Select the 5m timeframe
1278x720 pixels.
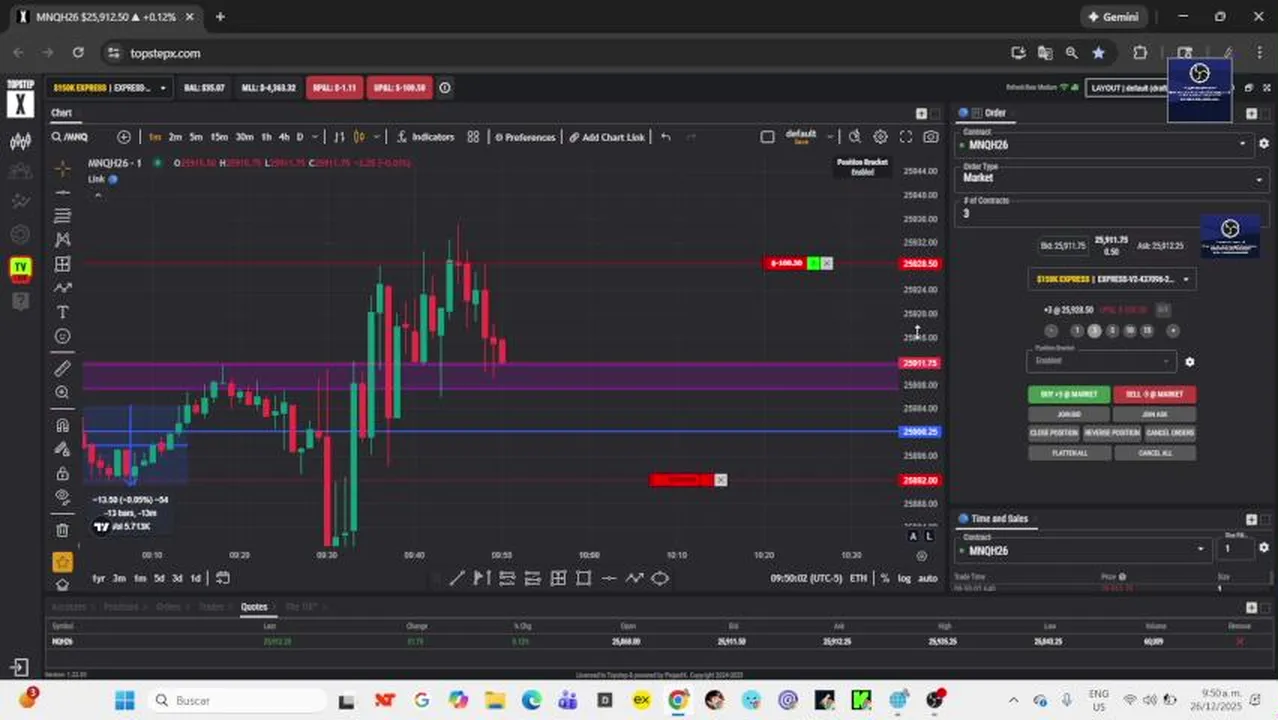tap(196, 137)
